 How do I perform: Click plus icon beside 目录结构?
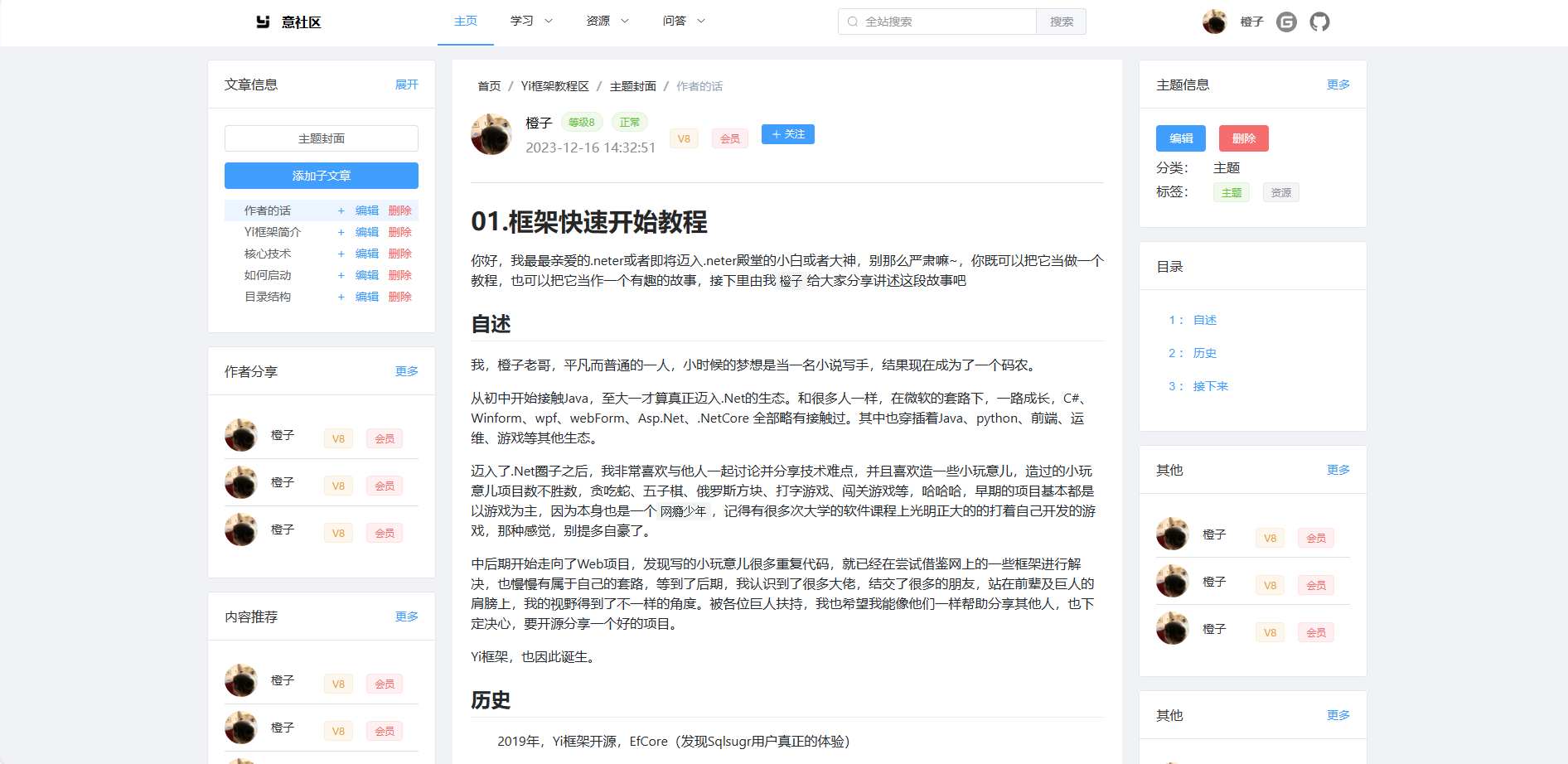pyautogui.click(x=341, y=297)
